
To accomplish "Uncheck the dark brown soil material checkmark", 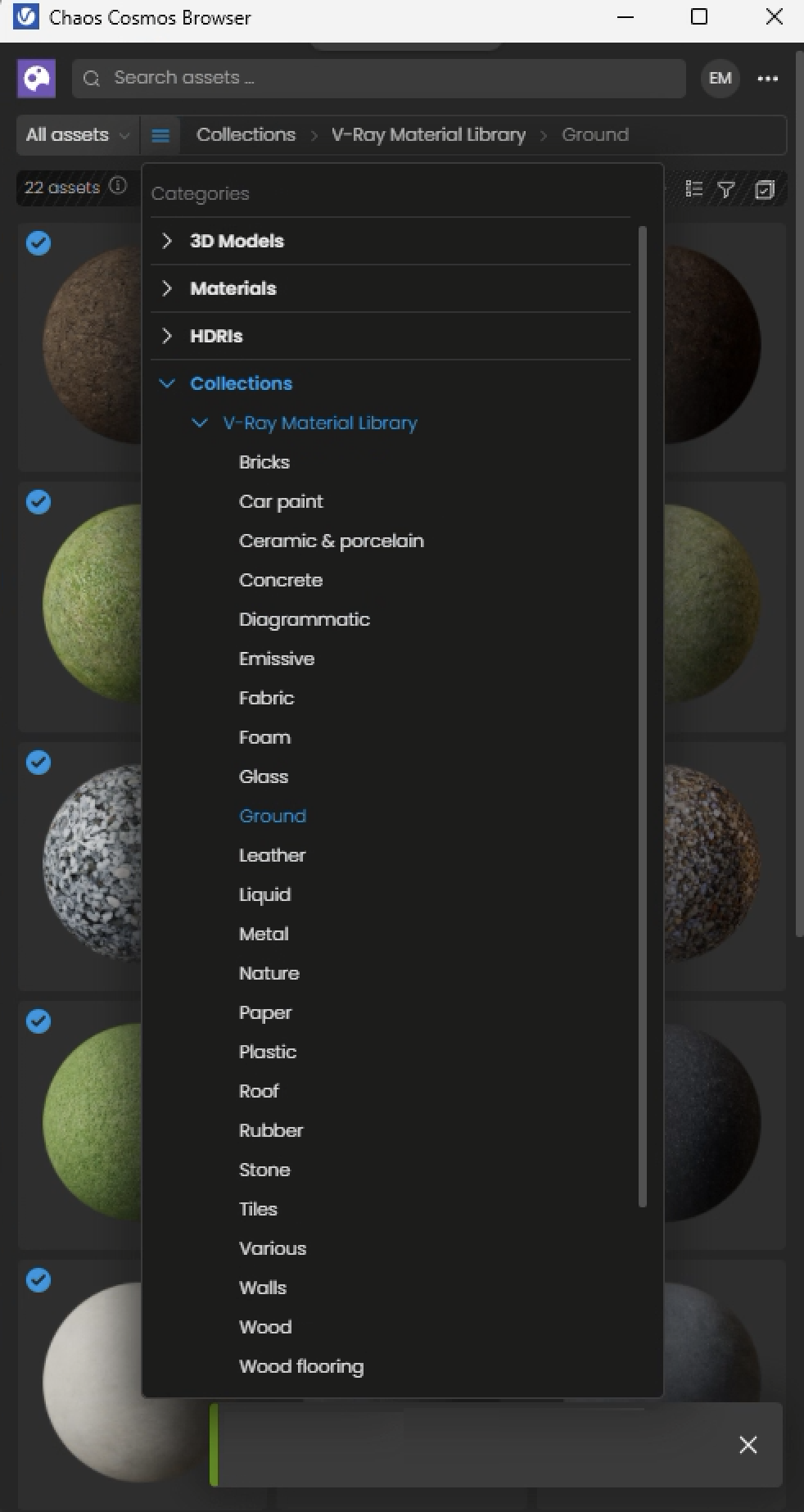I will pyautogui.click(x=38, y=242).
